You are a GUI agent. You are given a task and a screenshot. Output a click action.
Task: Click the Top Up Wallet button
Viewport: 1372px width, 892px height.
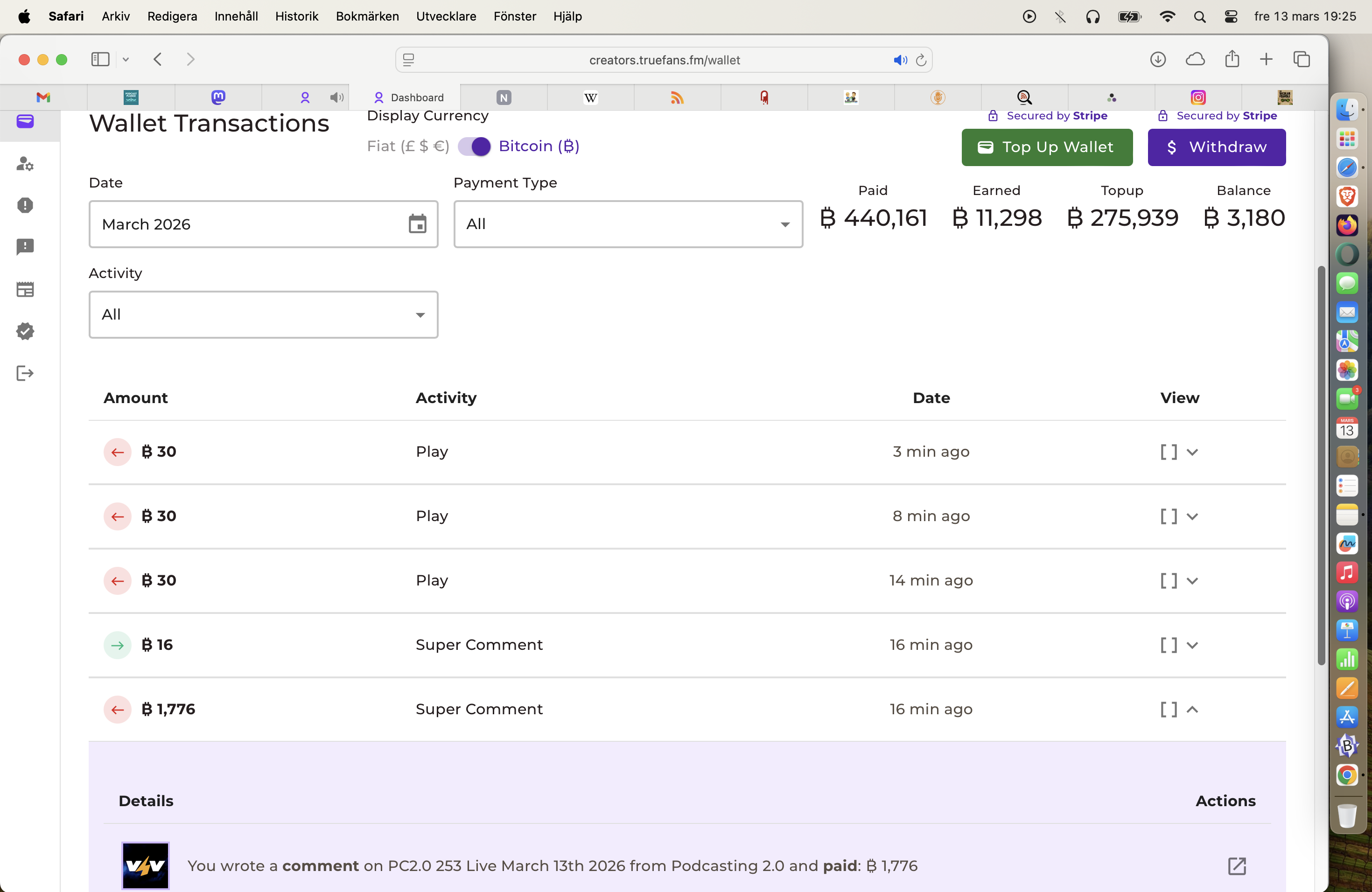tap(1046, 147)
